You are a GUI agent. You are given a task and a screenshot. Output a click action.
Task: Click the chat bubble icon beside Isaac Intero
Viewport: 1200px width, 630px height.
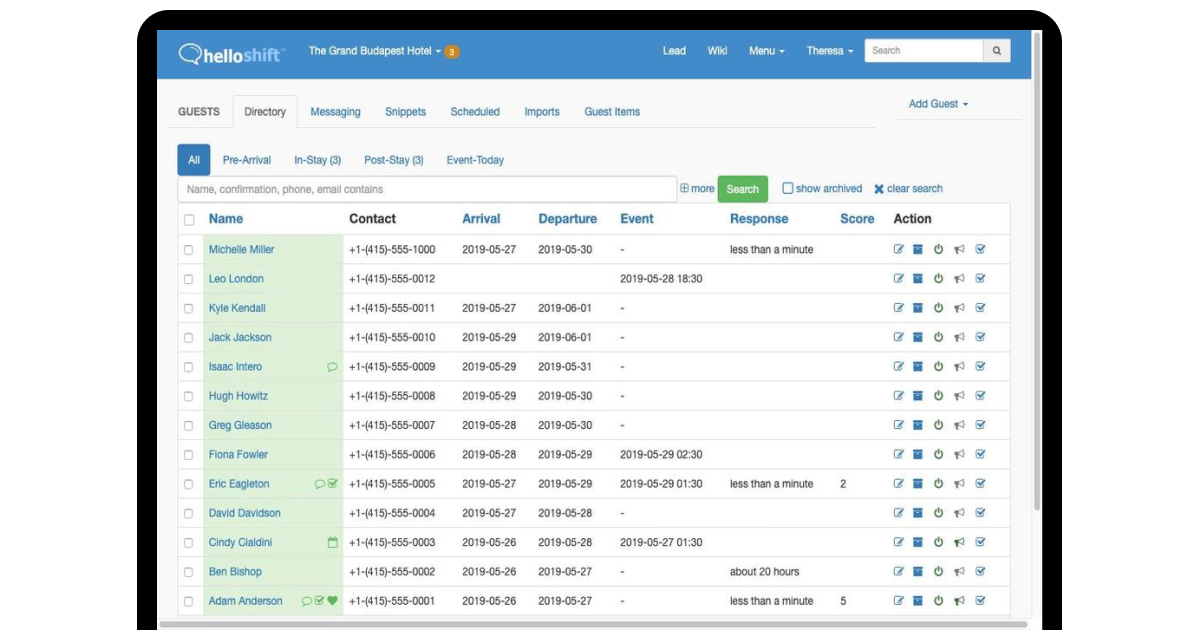pyautogui.click(x=332, y=367)
